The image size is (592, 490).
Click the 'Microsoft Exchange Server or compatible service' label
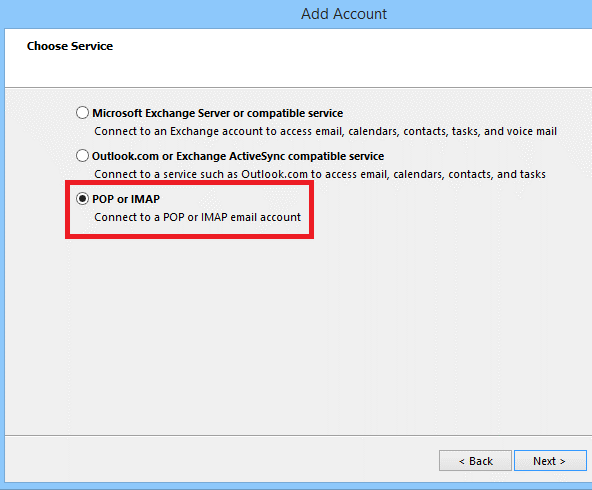click(x=217, y=113)
